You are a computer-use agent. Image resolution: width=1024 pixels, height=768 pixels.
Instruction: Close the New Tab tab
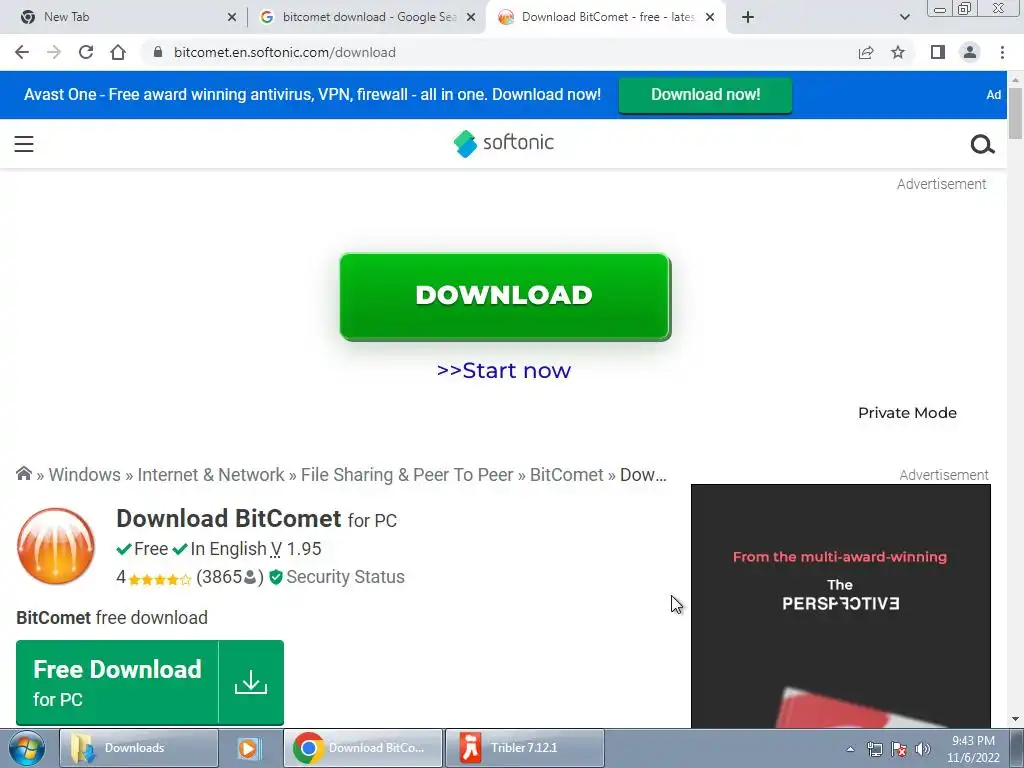[x=232, y=17]
